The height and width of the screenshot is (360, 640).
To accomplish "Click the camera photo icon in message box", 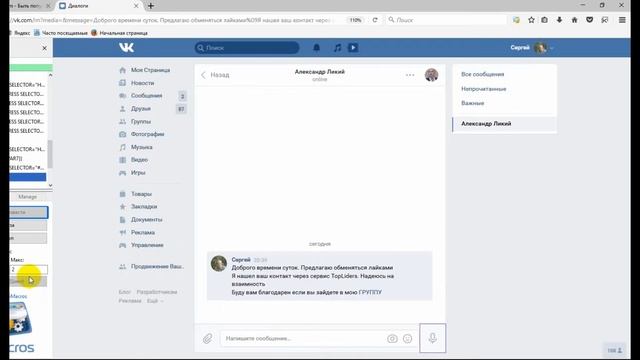I will (x=392, y=338).
